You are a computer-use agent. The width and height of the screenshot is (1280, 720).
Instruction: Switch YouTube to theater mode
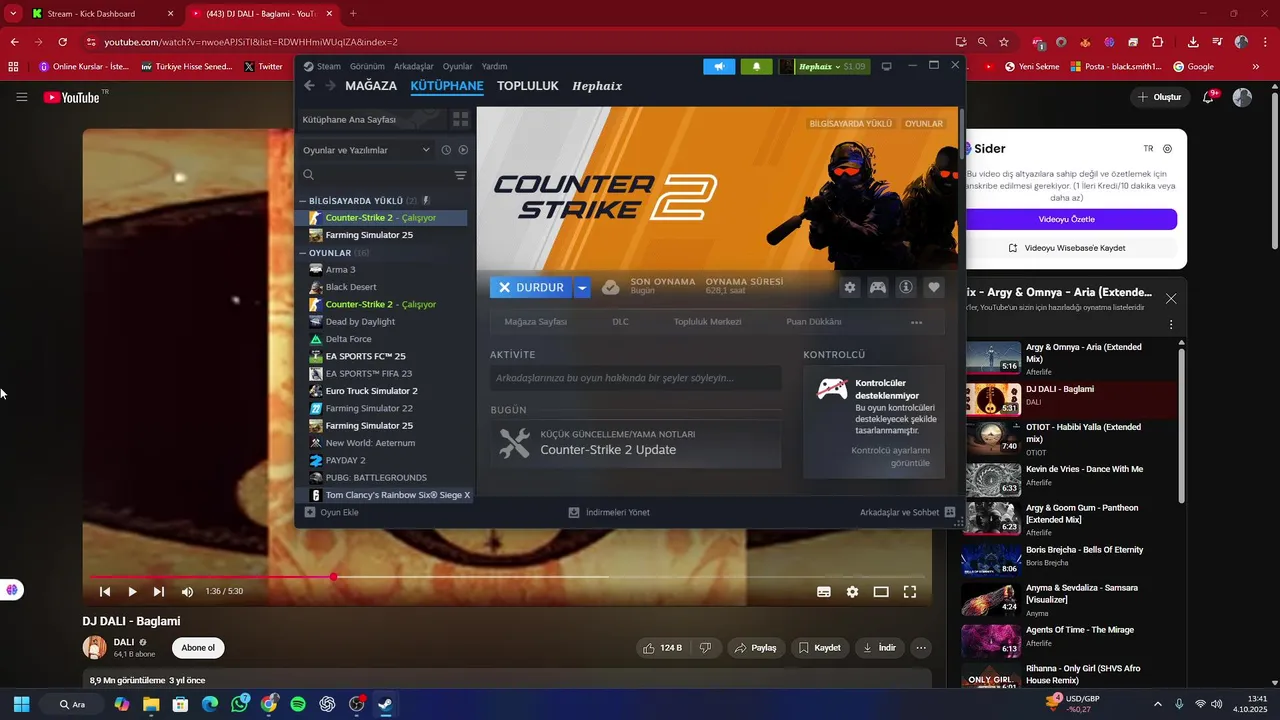tap(881, 592)
